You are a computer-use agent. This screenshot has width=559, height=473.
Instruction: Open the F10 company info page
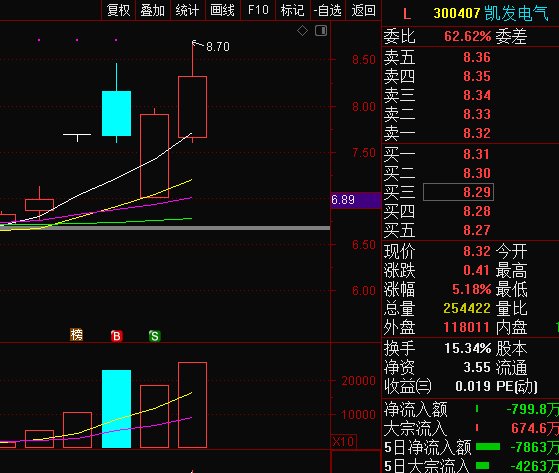(x=258, y=10)
